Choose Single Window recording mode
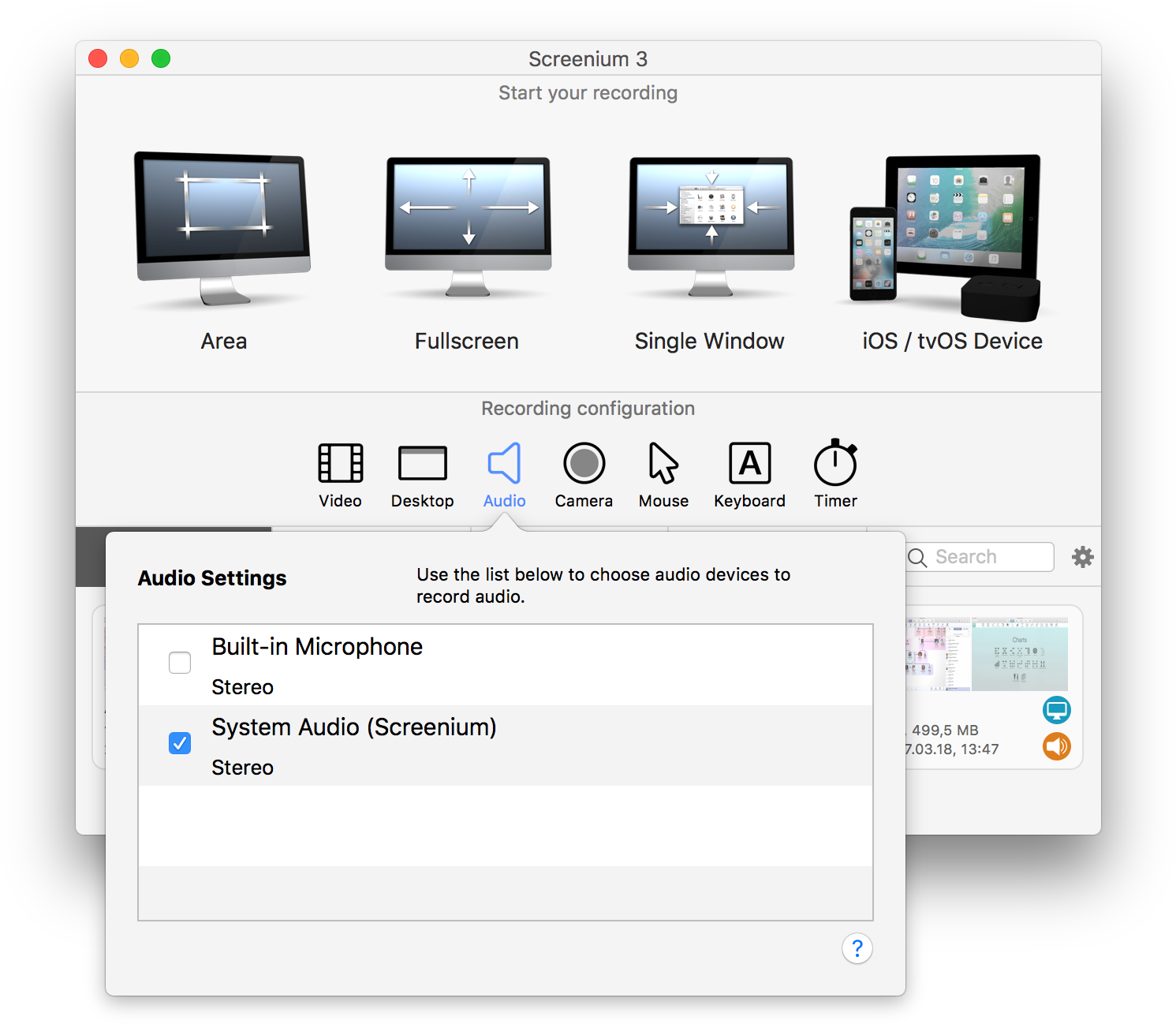This screenshot has width=1176, height=1024. pyautogui.click(x=710, y=251)
